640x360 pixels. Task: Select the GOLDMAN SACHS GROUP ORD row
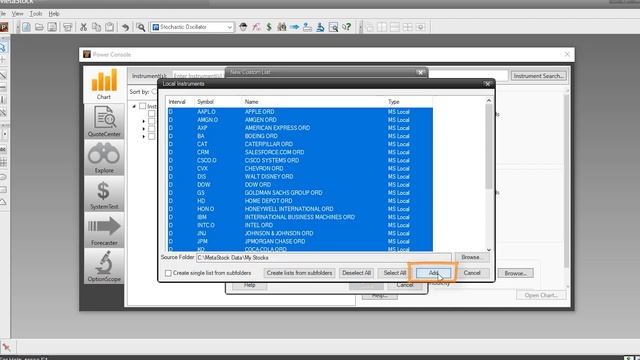tap(300, 193)
